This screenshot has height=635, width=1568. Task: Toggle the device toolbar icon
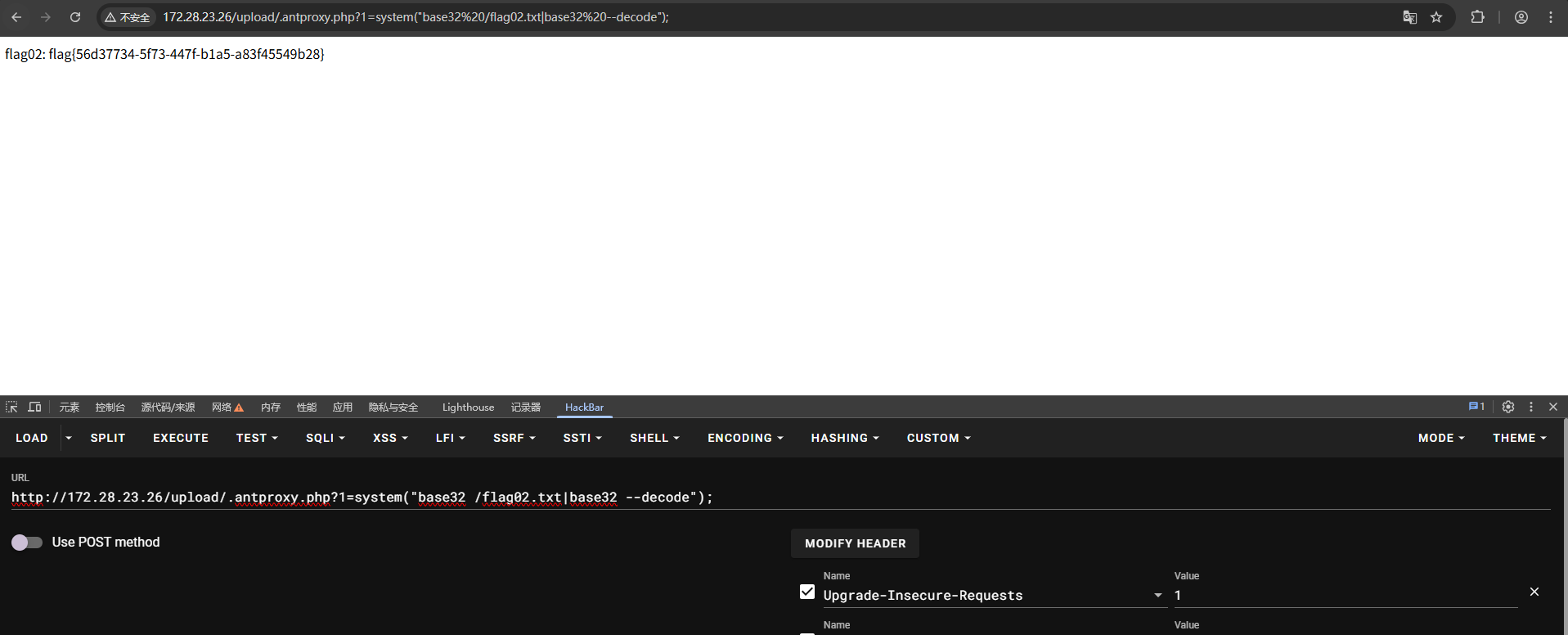point(34,407)
